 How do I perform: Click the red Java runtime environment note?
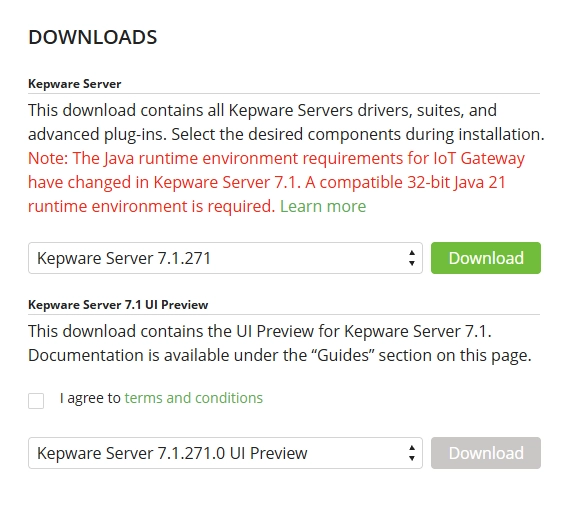point(276,182)
